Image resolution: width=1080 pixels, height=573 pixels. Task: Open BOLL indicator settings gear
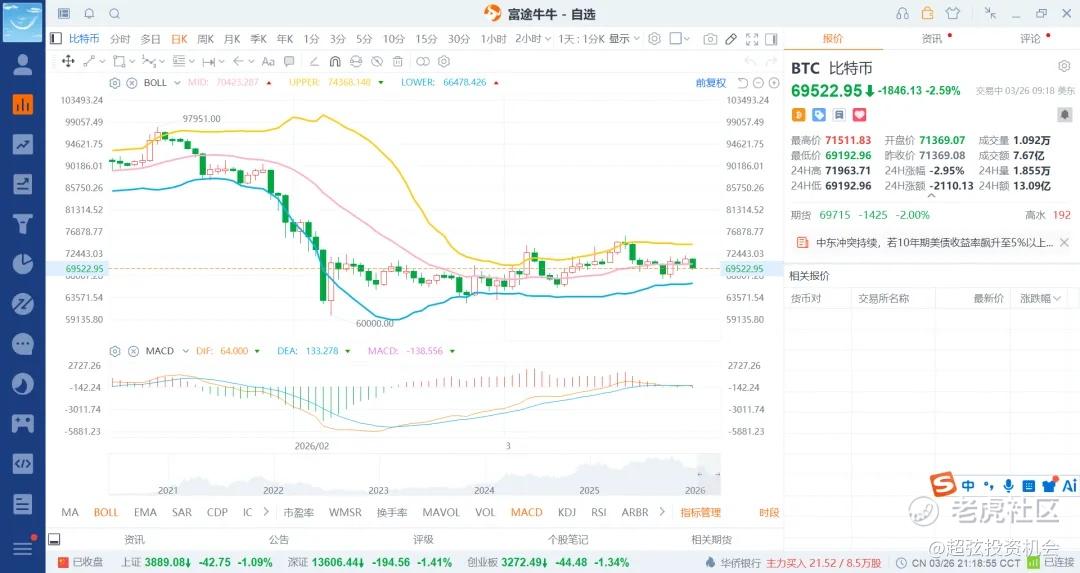[x=115, y=82]
